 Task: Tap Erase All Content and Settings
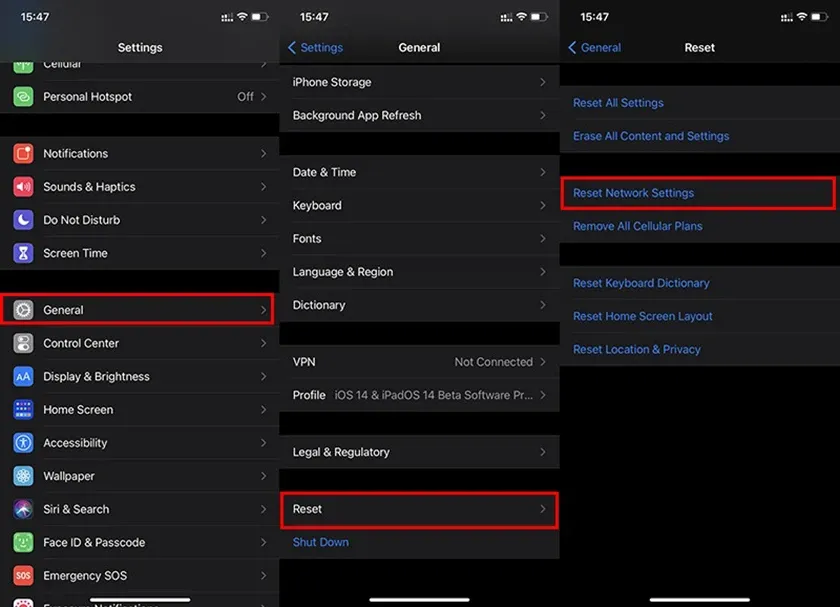tap(650, 135)
